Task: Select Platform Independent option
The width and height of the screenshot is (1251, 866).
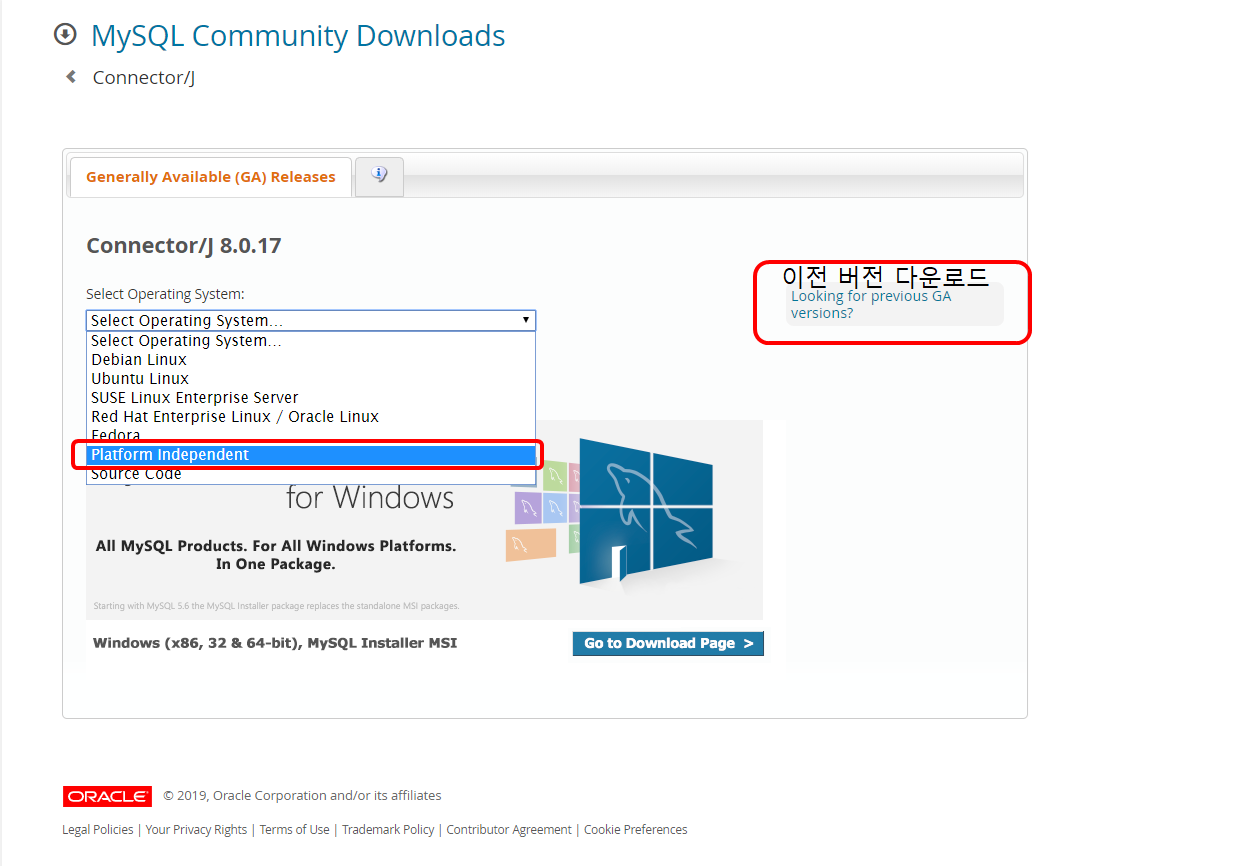Action: click(311, 455)
